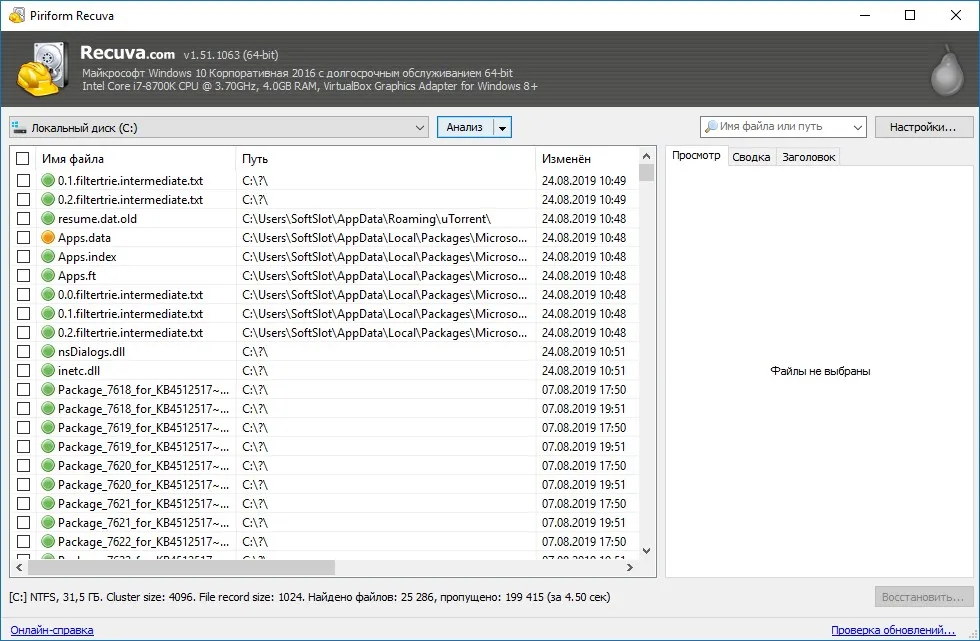Click the Recuva hard hat logo icon
Viewport: 980px width, 641px height.
click(42, 69)
